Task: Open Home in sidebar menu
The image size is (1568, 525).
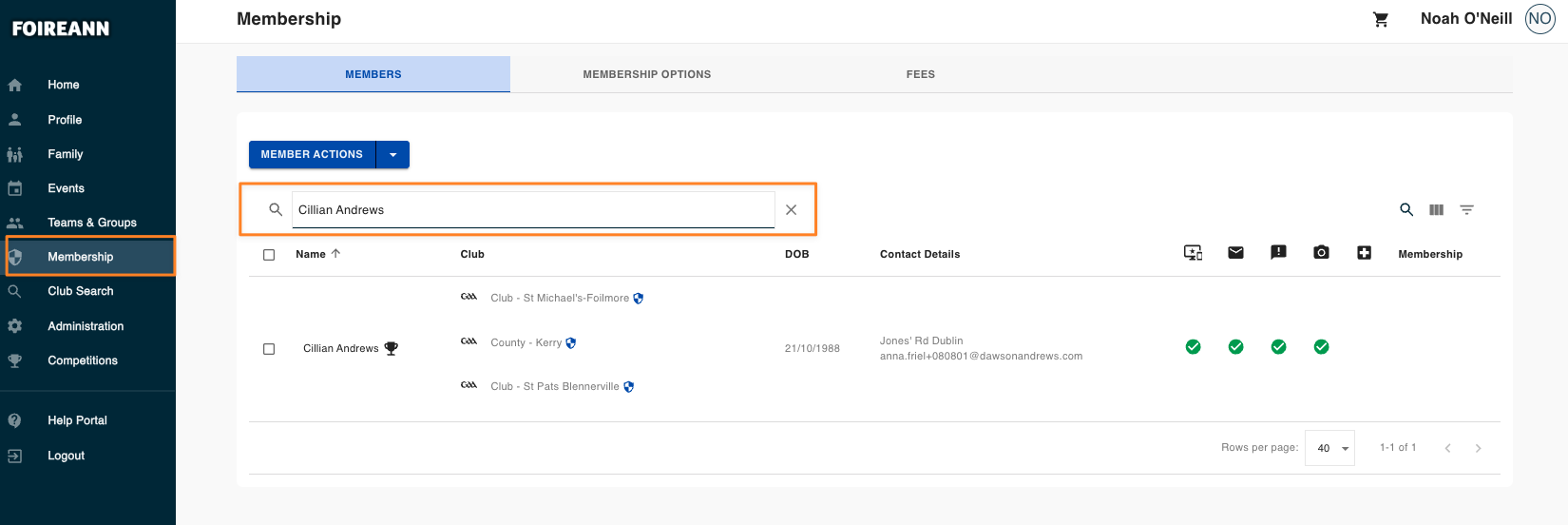Action: pyautogui.click(x=64, y=85)
